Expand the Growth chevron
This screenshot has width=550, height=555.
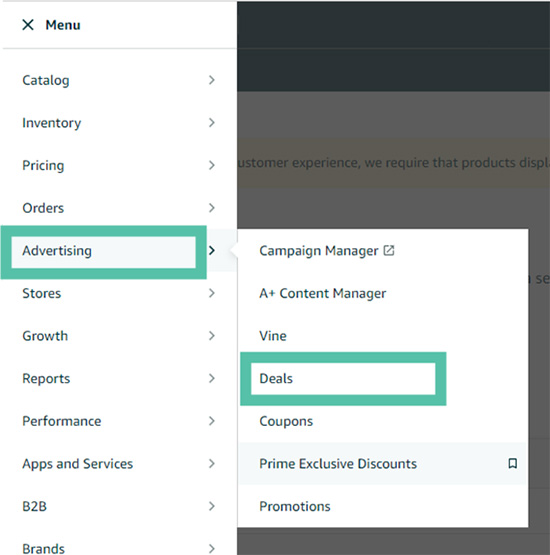coord(212,336)
